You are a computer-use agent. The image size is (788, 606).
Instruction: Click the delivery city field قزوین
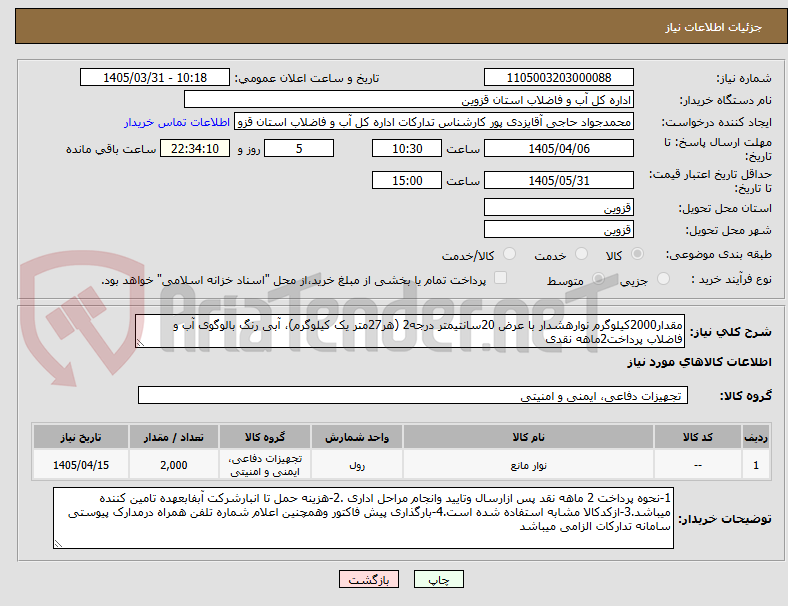click(x=558, y=229)
